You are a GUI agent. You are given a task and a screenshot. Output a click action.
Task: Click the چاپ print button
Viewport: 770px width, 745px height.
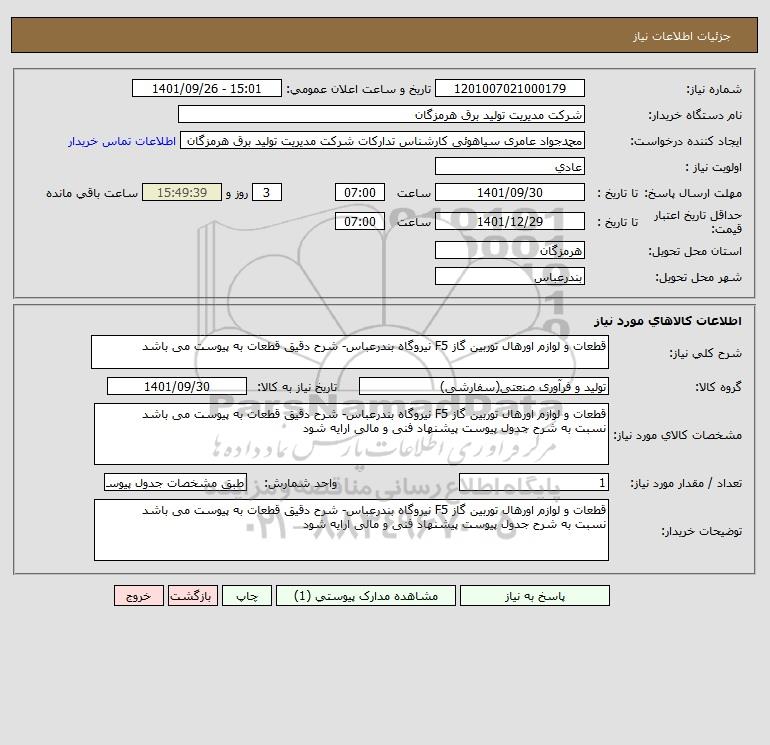coord(247,595)
